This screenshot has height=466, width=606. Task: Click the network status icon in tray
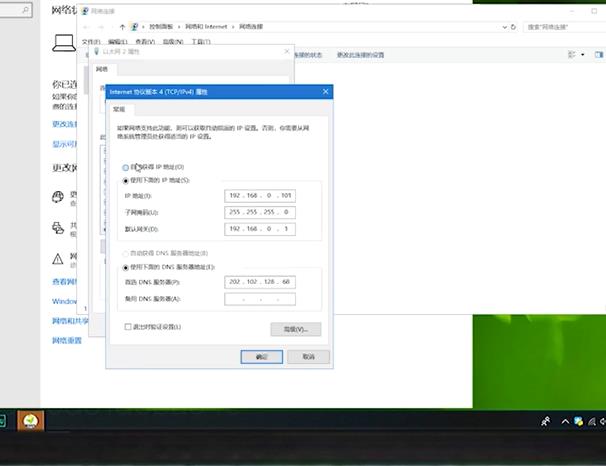coord(592,421)
